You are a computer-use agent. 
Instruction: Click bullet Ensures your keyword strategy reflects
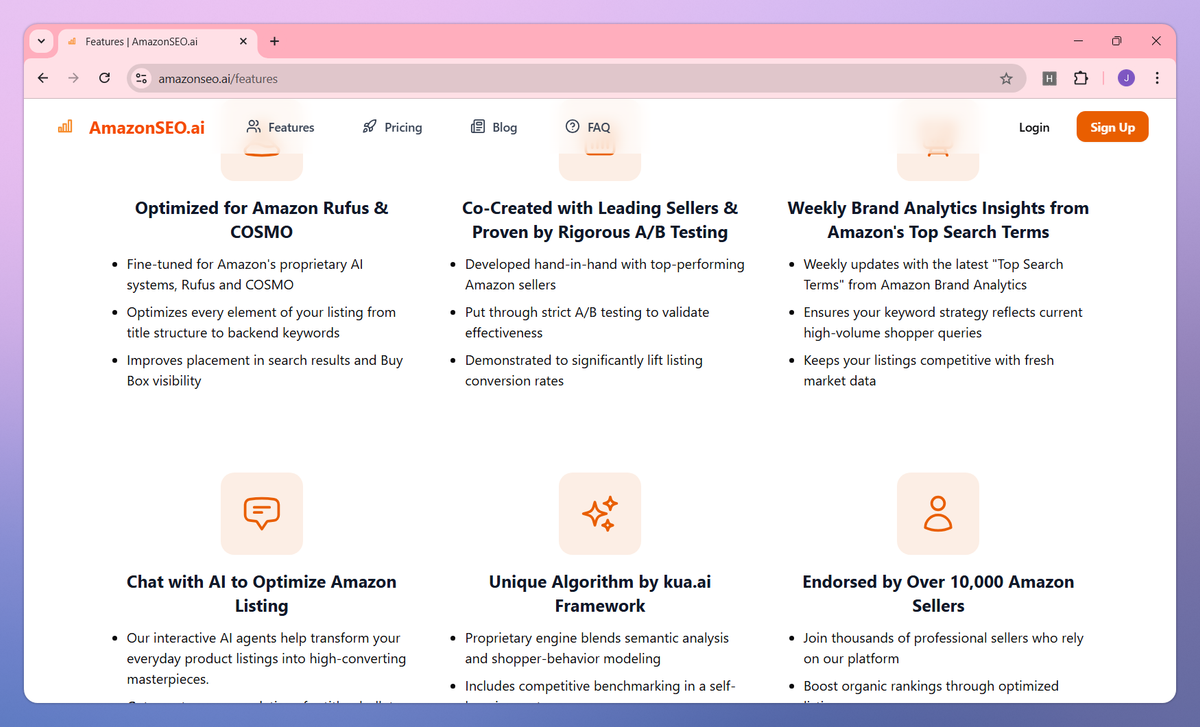click(943, 322)
